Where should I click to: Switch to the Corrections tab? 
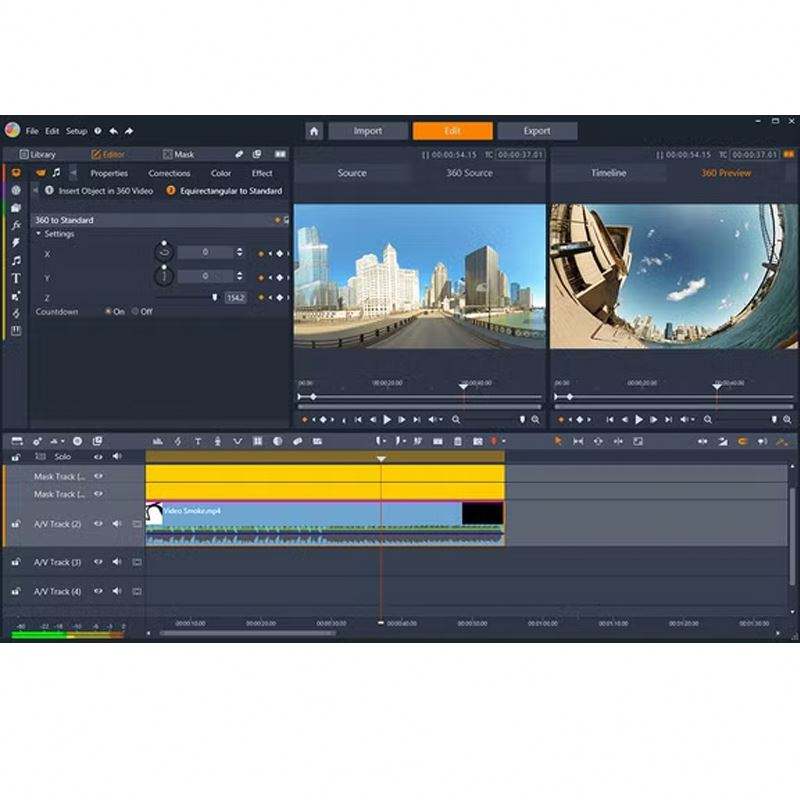coord(169,173)
